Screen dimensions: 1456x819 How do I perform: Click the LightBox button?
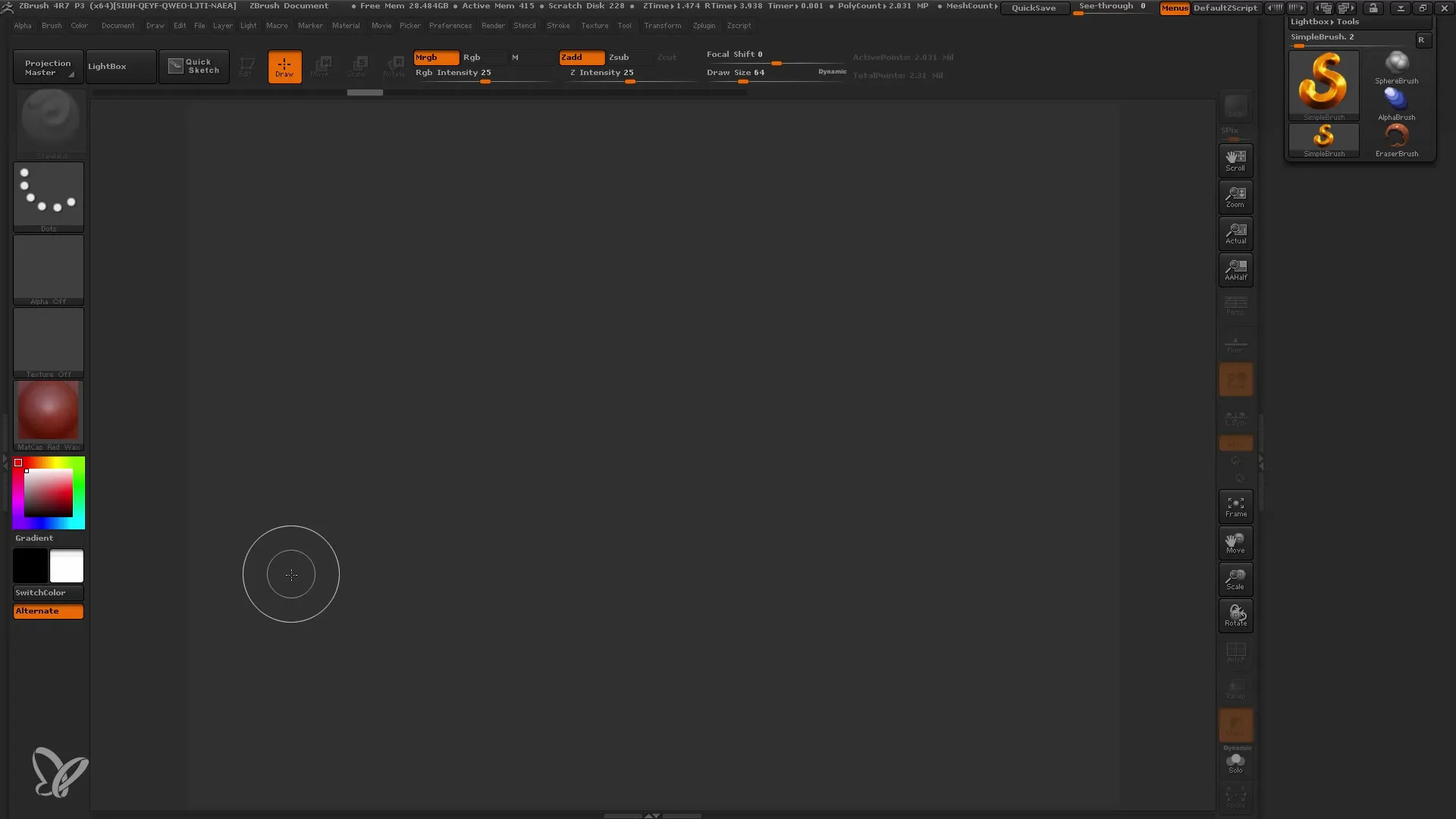click(x=106, y=65)
